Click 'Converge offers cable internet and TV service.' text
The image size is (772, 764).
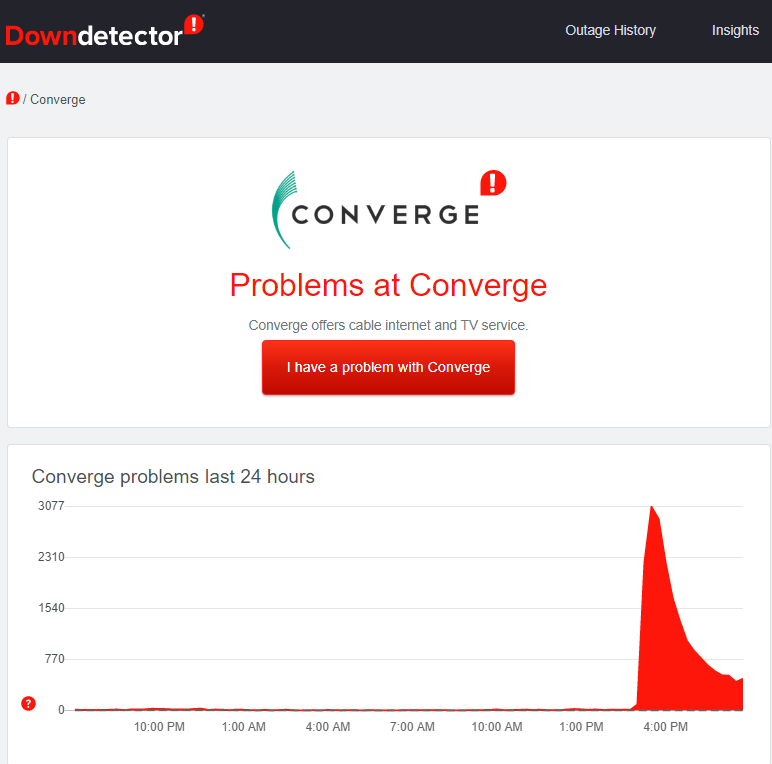click(388, 325)
